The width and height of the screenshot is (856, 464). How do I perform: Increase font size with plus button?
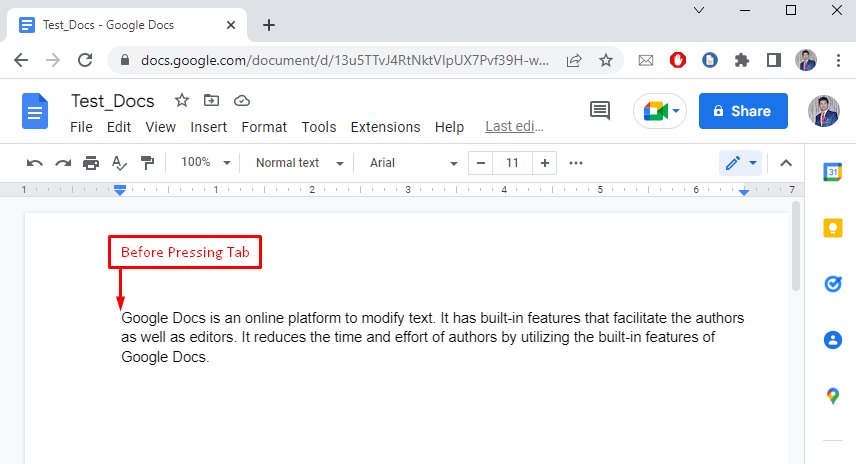tap(544, 163)
